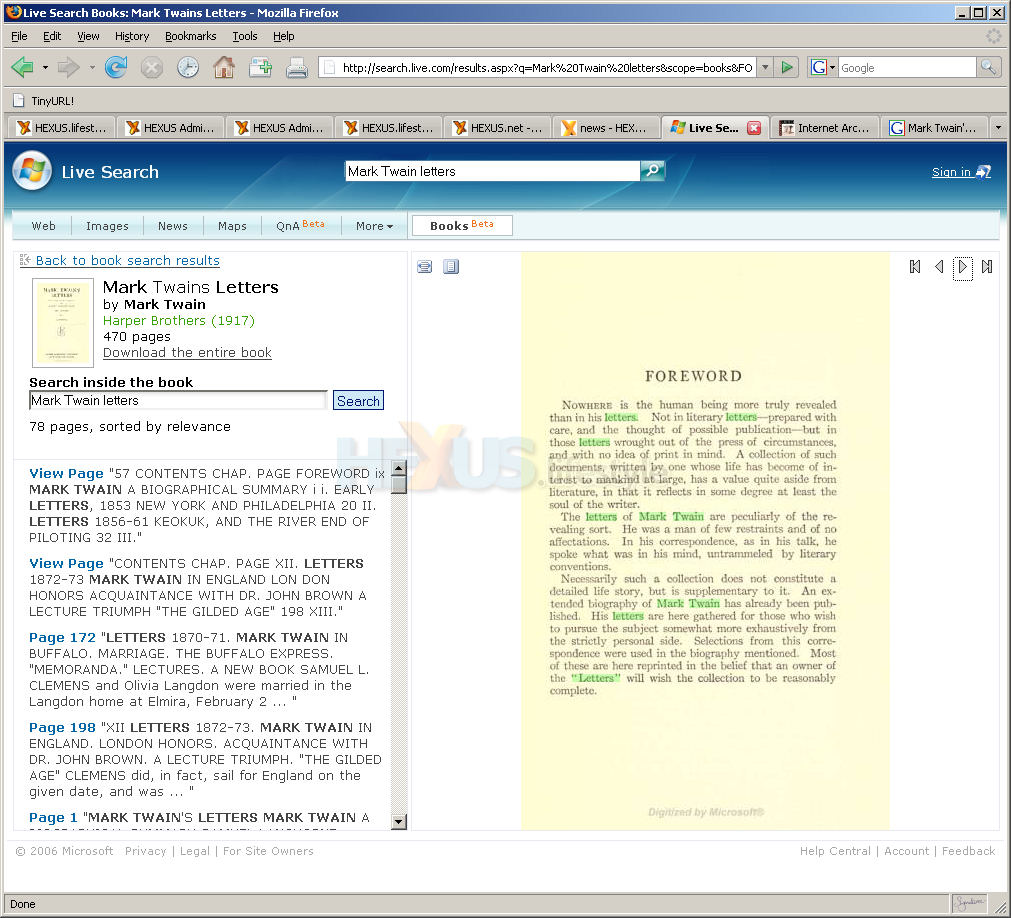
Task: Select the News search scope
Action: [173, 226]
